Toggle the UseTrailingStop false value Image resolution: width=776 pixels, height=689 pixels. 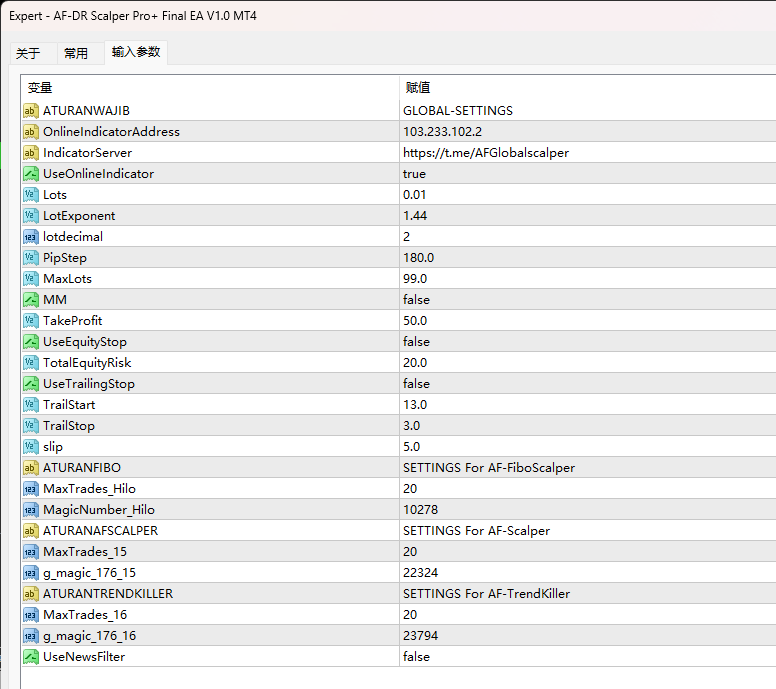(x=416, y=383)
